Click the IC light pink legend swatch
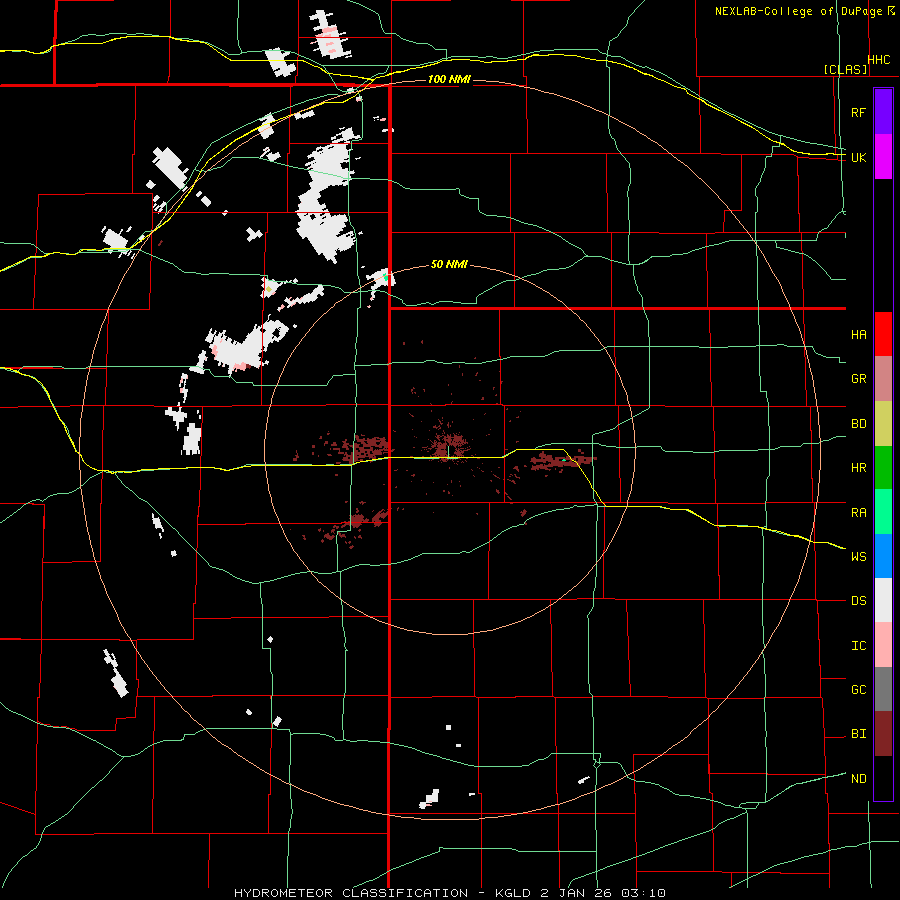Screen dimensions: 900x900 click(883, 645)
